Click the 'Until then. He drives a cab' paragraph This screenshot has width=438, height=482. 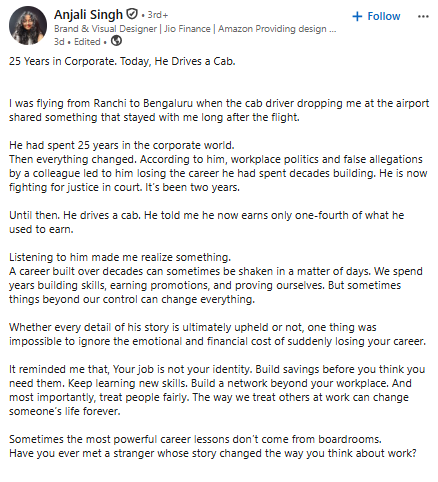pos(206,222)
